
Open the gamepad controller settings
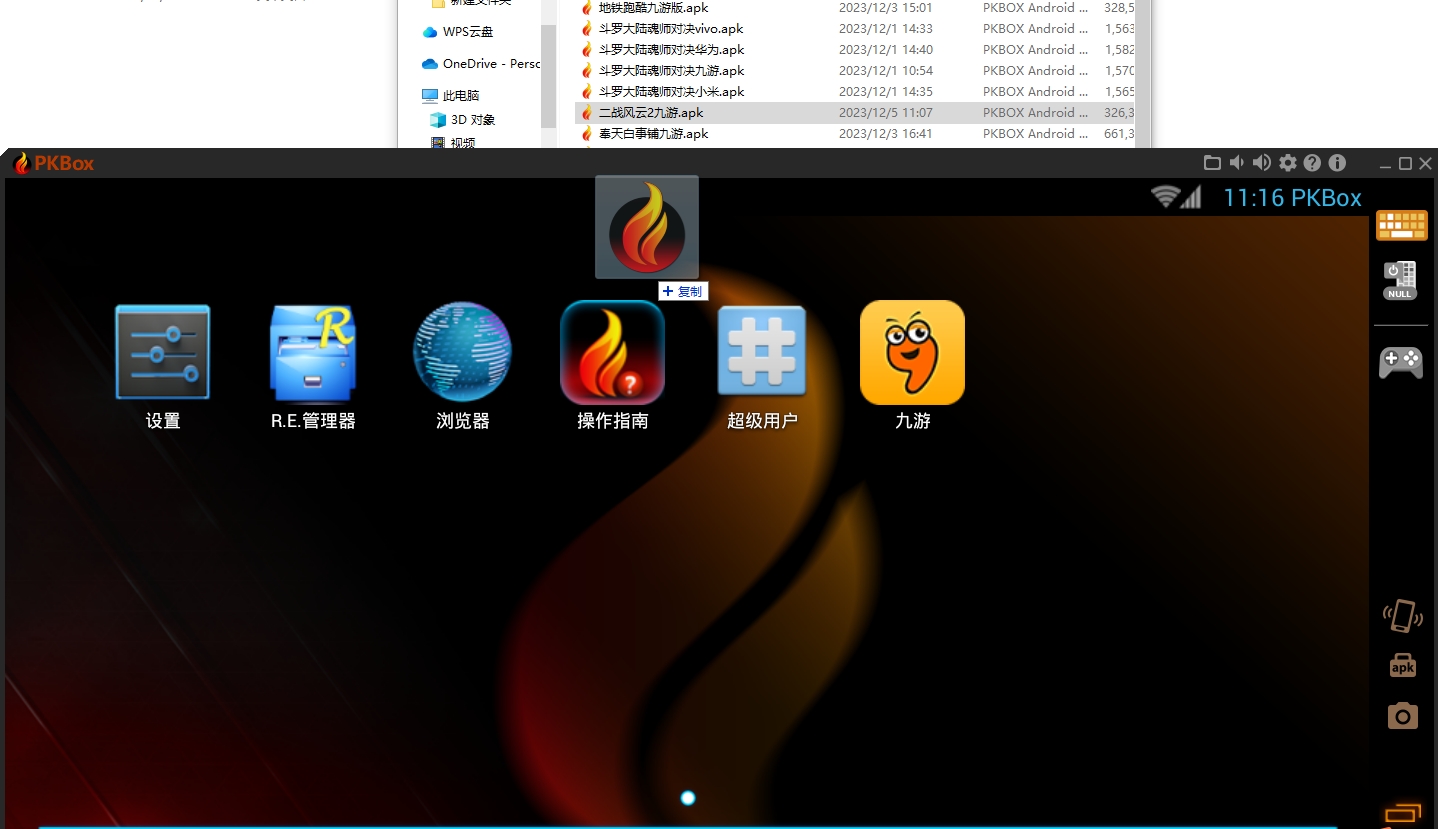(1401, 362)
